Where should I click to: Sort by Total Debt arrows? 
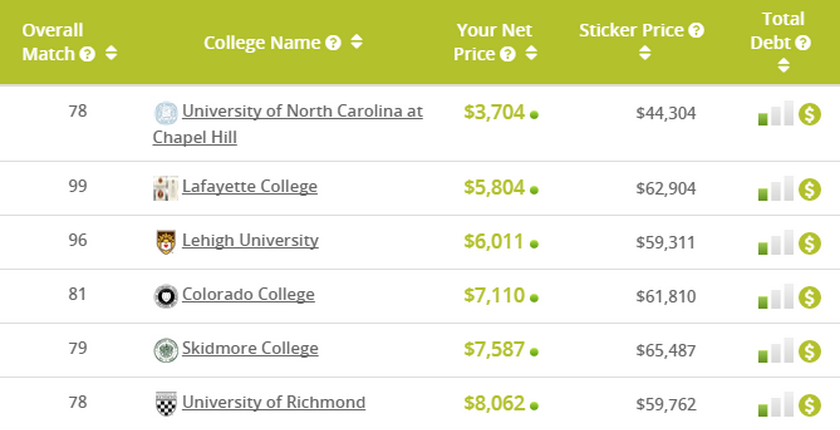pos(783,65)
